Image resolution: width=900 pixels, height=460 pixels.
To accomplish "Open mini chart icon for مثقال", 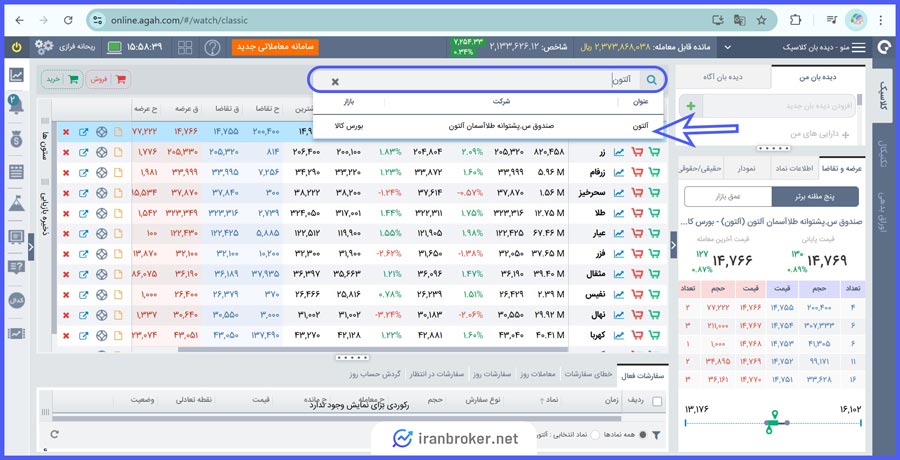I will click(x=619, y=275).
